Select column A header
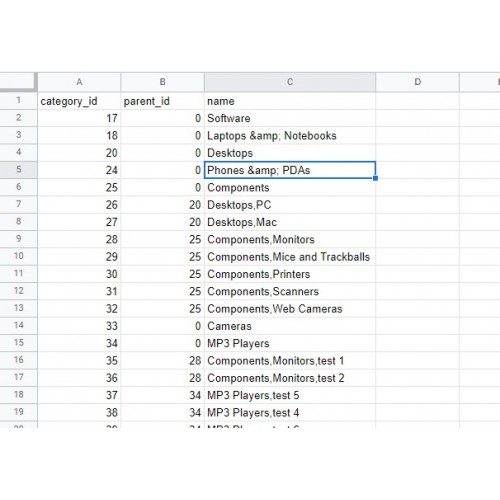The width and height of the screenshot is (500, 500). coord(79,82)
